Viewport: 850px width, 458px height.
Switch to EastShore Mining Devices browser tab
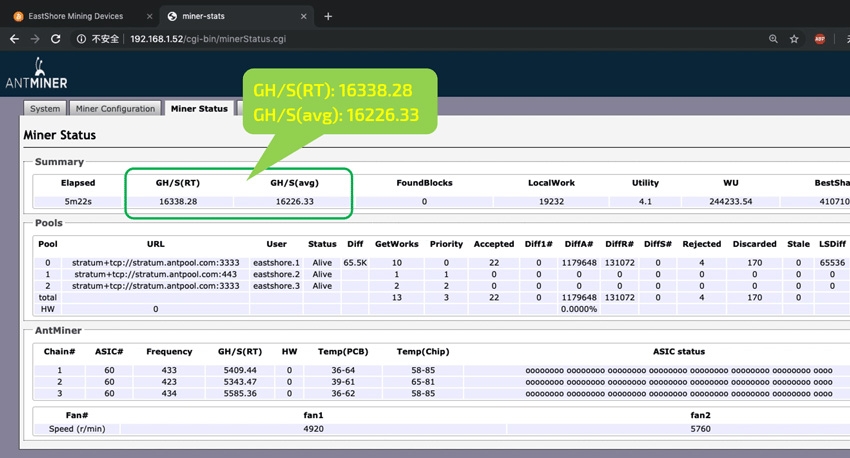point(76,16)
